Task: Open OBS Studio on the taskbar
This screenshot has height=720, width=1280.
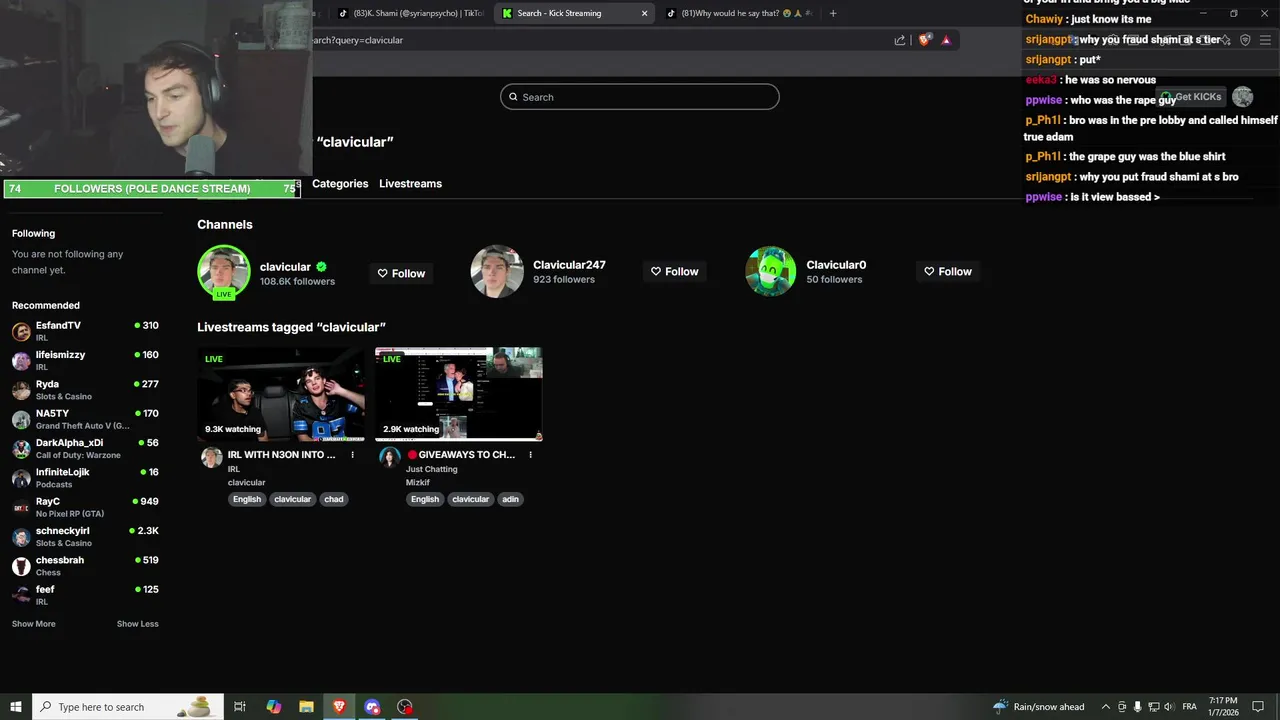Action: pyautogui.click(x=405, y=707)
